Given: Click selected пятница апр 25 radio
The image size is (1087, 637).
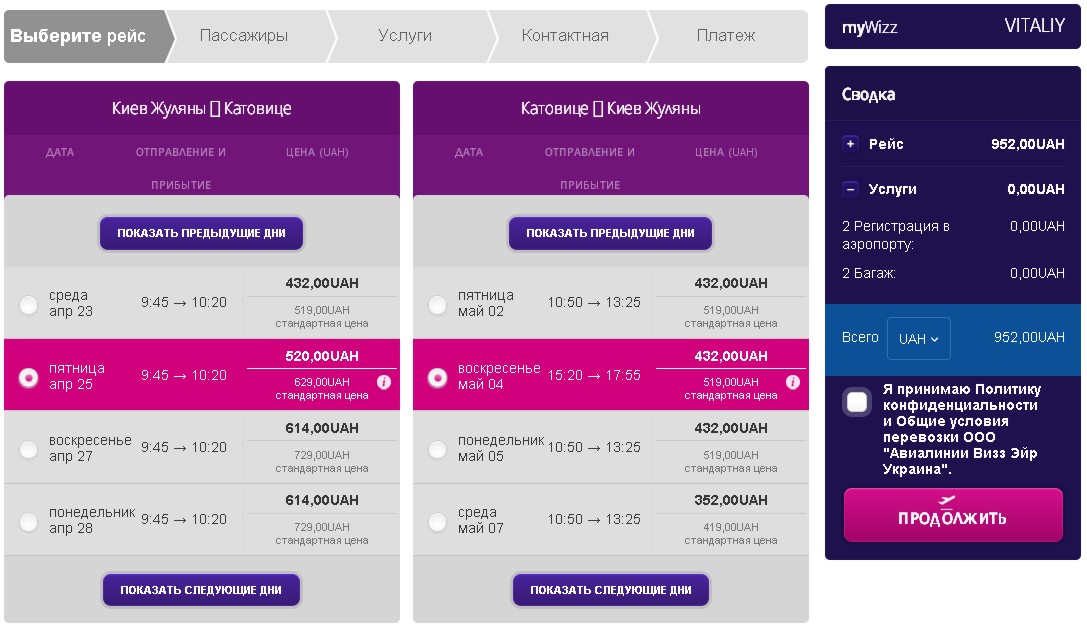Looking at the screenshot, I should click(x=28, y=377).
